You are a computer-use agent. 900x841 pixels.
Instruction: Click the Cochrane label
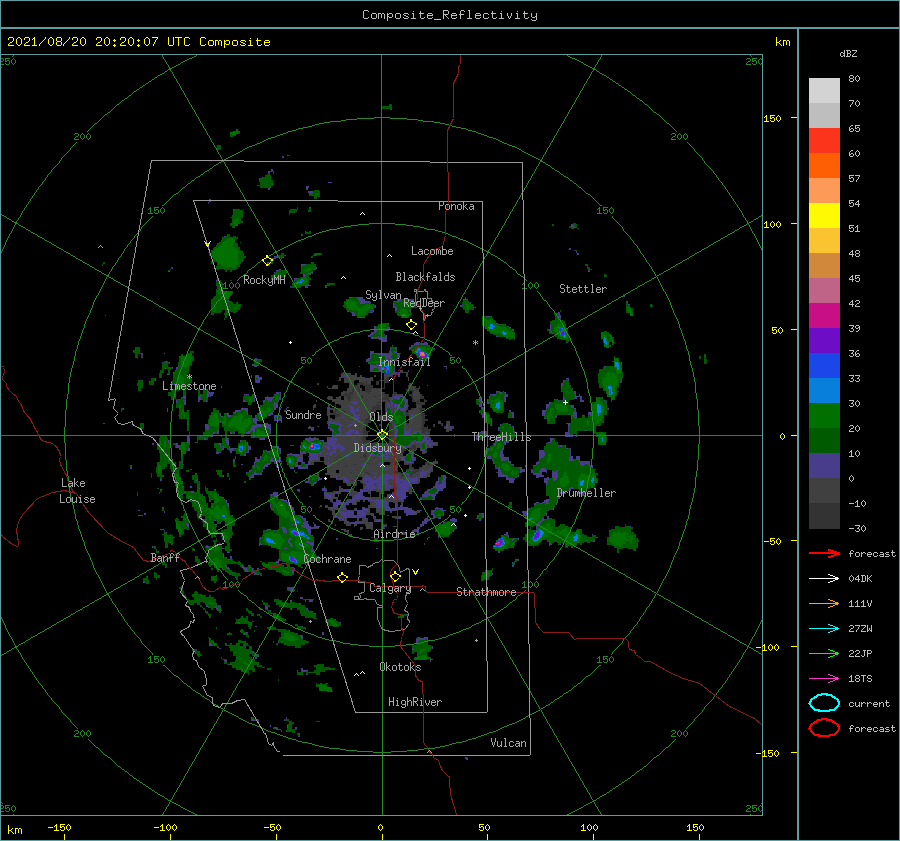327,559
